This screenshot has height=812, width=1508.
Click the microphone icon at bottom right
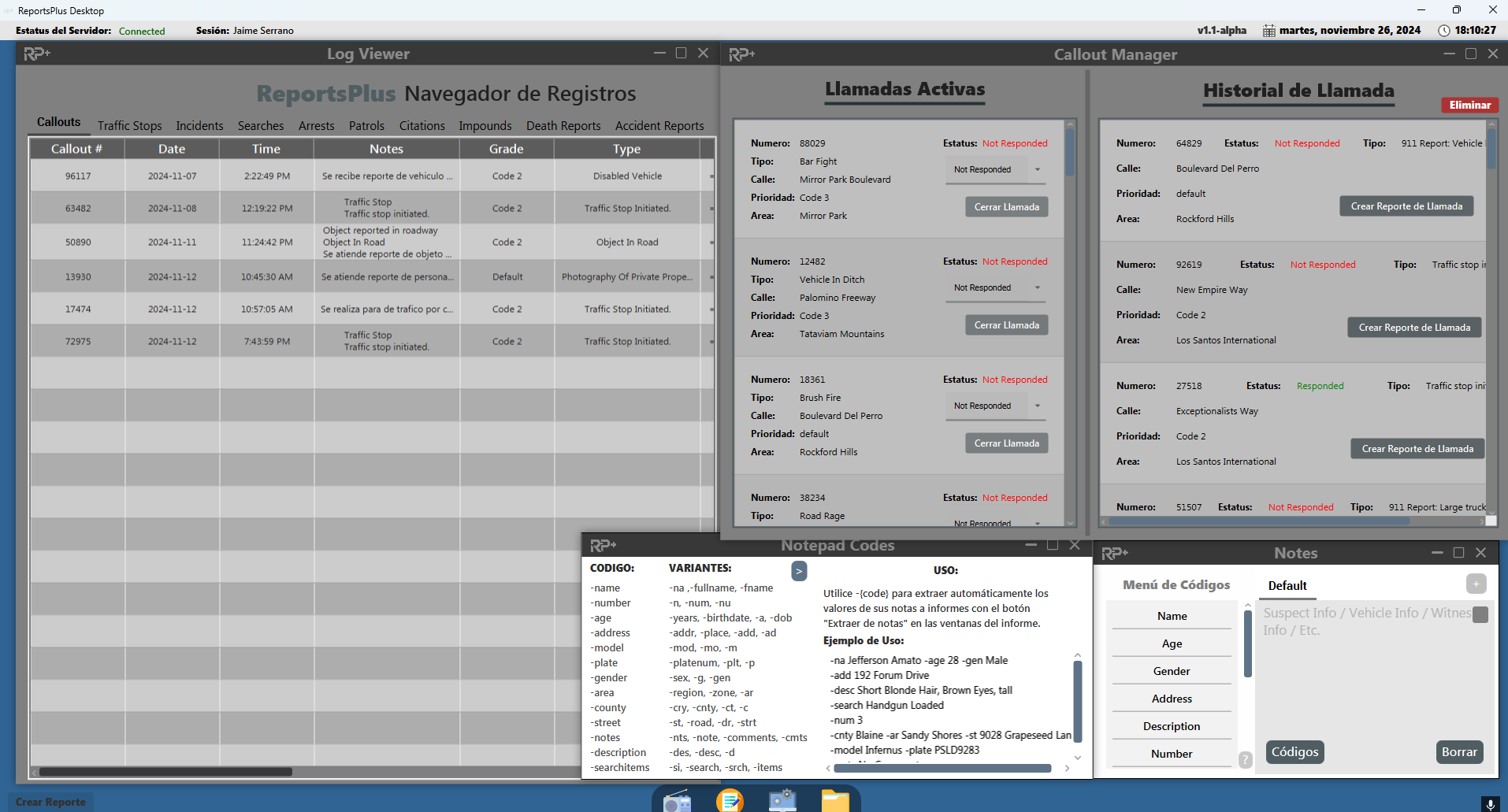coord(1489,803)
